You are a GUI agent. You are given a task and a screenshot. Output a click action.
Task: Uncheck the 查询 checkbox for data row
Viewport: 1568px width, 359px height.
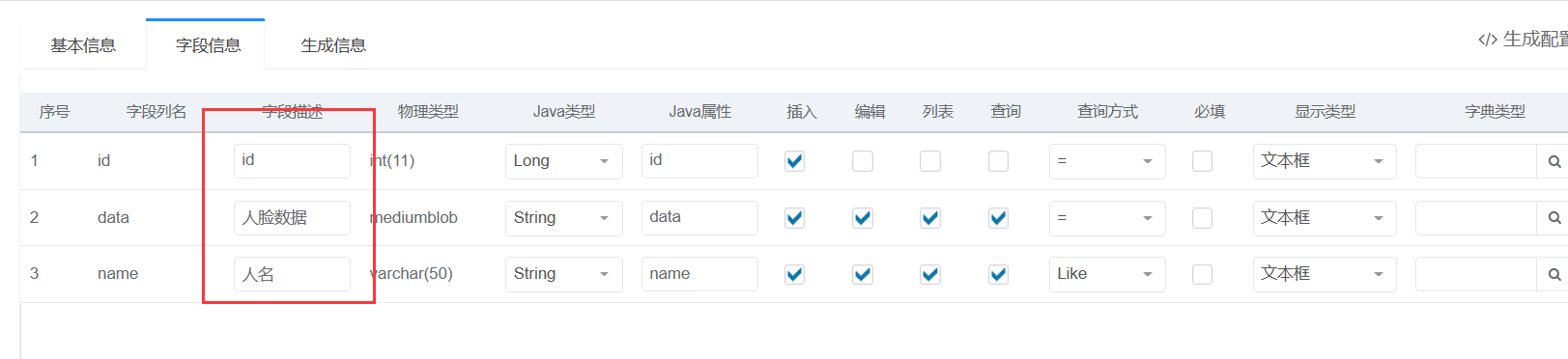click(x=999, y=218)
